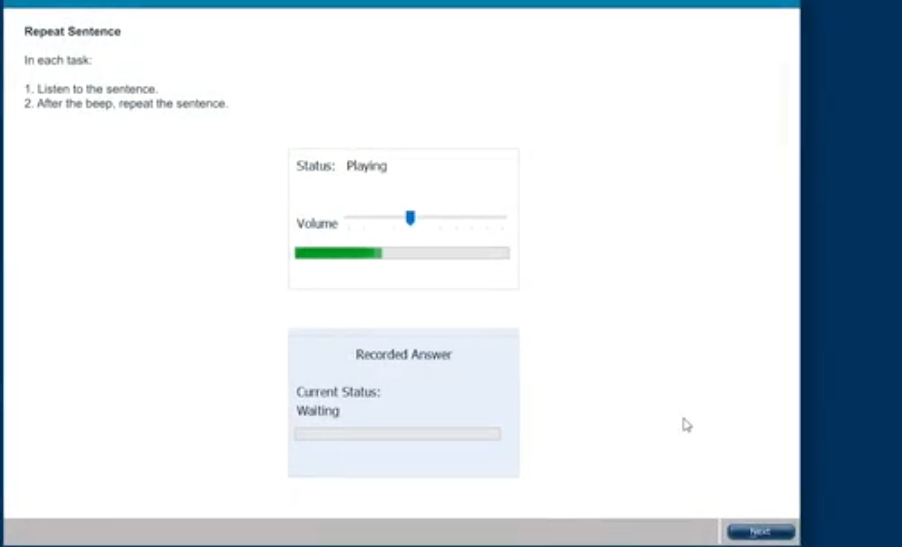902x547 pixels.
Task: Click the volume track left of handle
Action: point(375,217)
